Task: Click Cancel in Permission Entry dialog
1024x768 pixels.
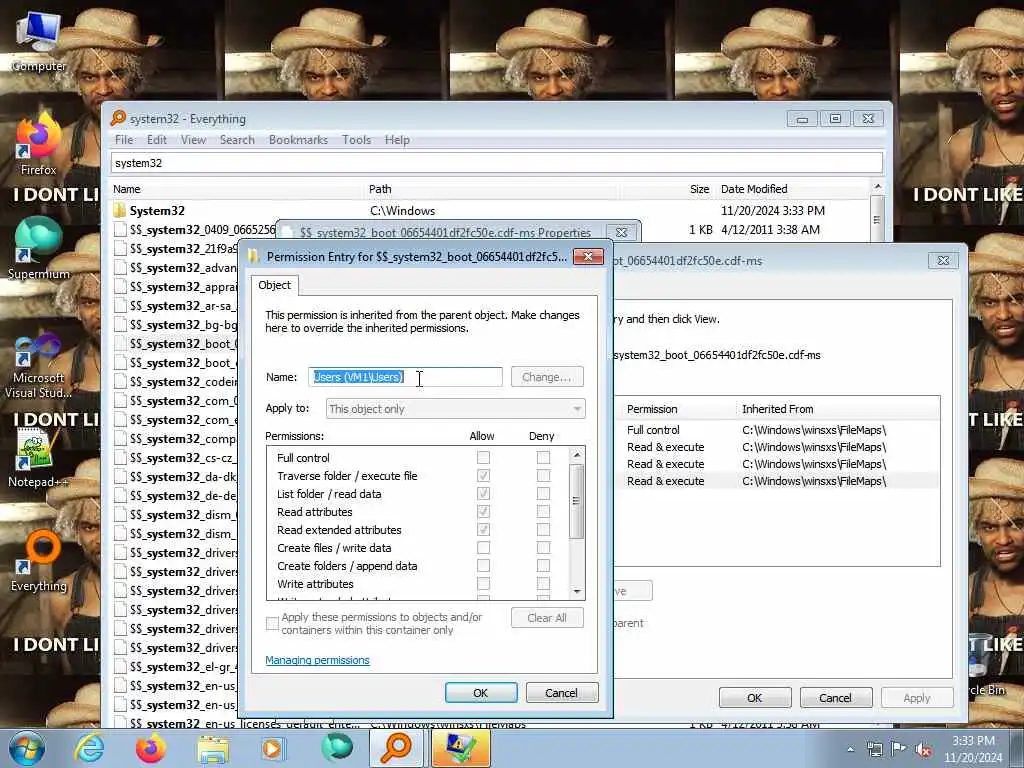Action: 562,693
